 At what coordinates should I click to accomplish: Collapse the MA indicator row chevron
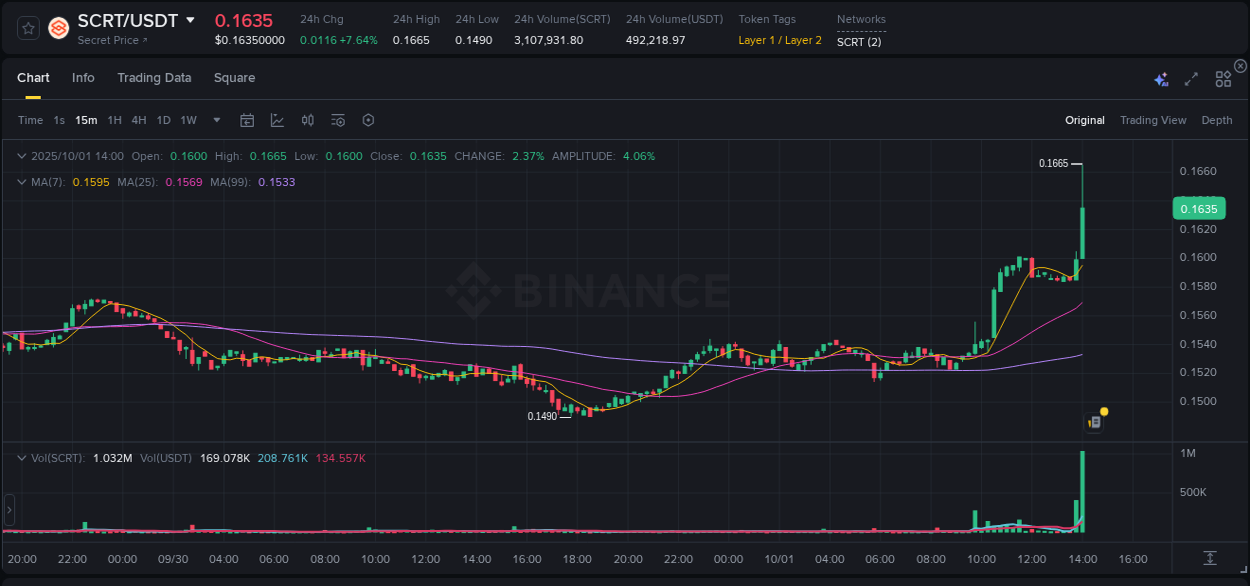coord(20,182)
